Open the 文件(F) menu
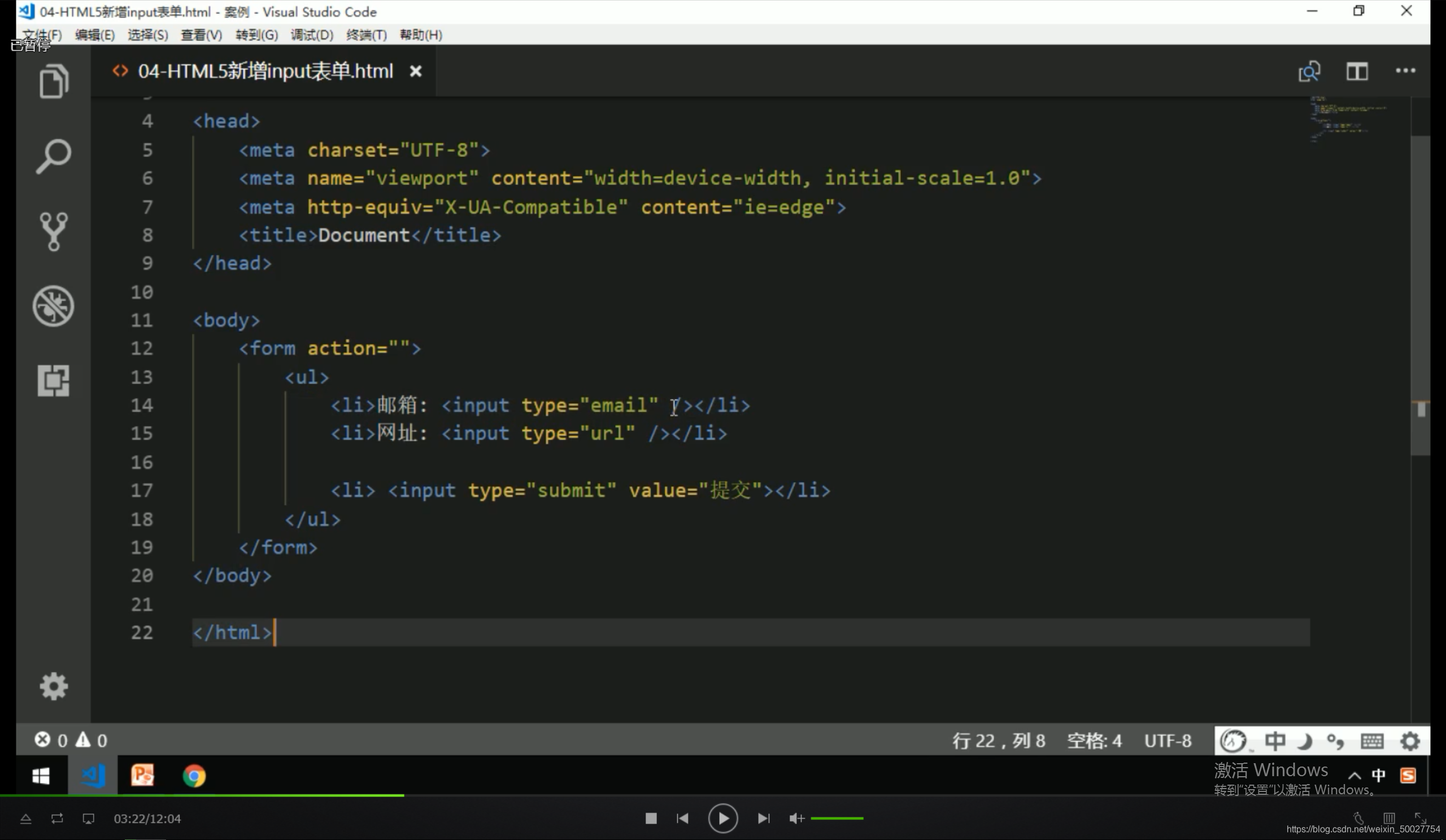 click(42, 35)
